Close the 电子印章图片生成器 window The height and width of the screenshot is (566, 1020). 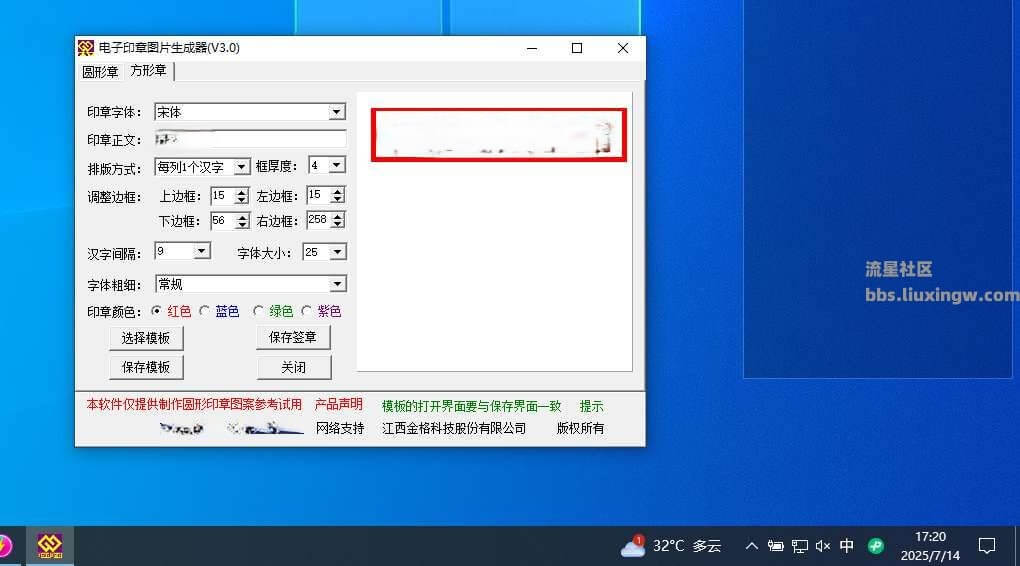point(623,48)
